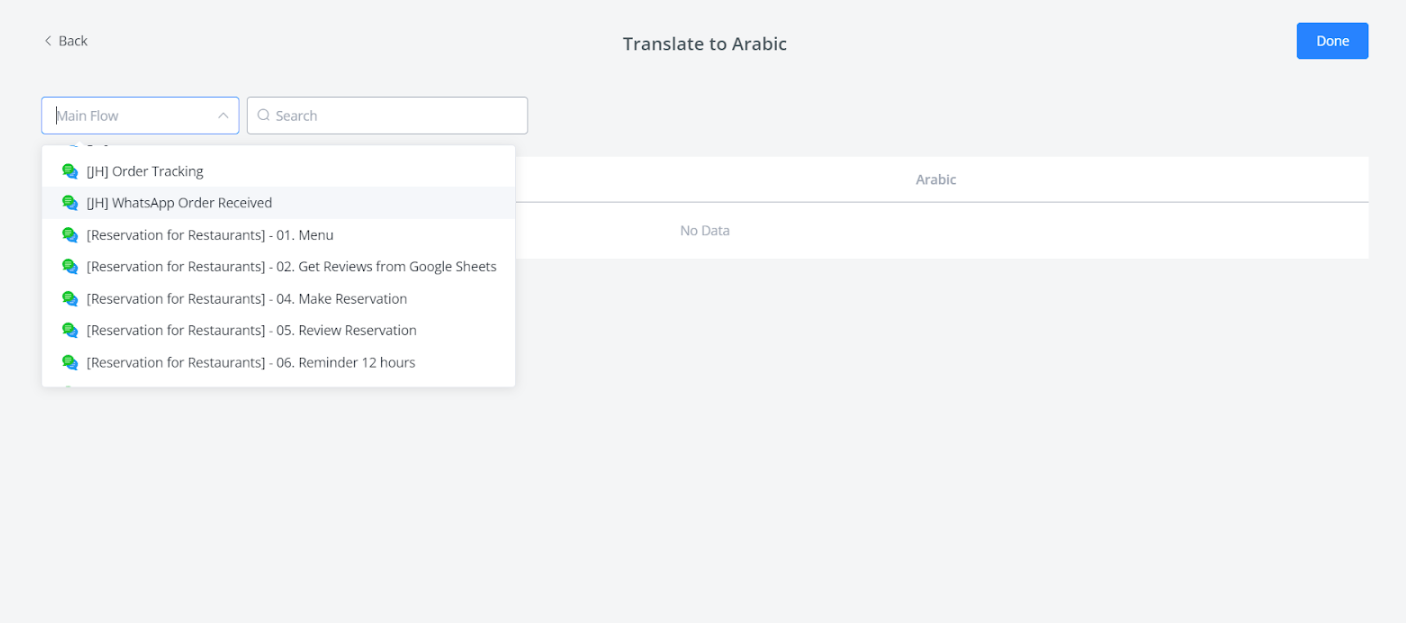Choose [JH] WhatsApp Order Received flow
The width and height of the screenshot is (1406, 623).
click(179, 203)
